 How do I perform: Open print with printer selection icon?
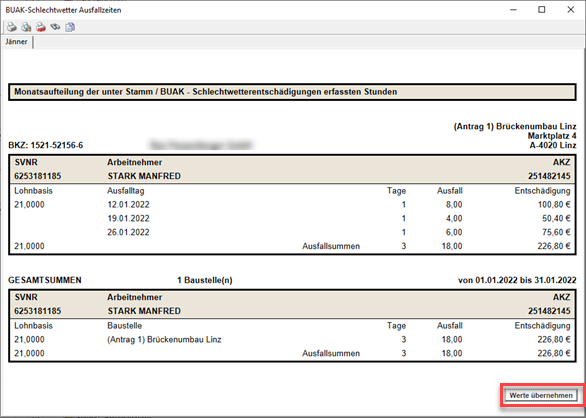point(26,27)
